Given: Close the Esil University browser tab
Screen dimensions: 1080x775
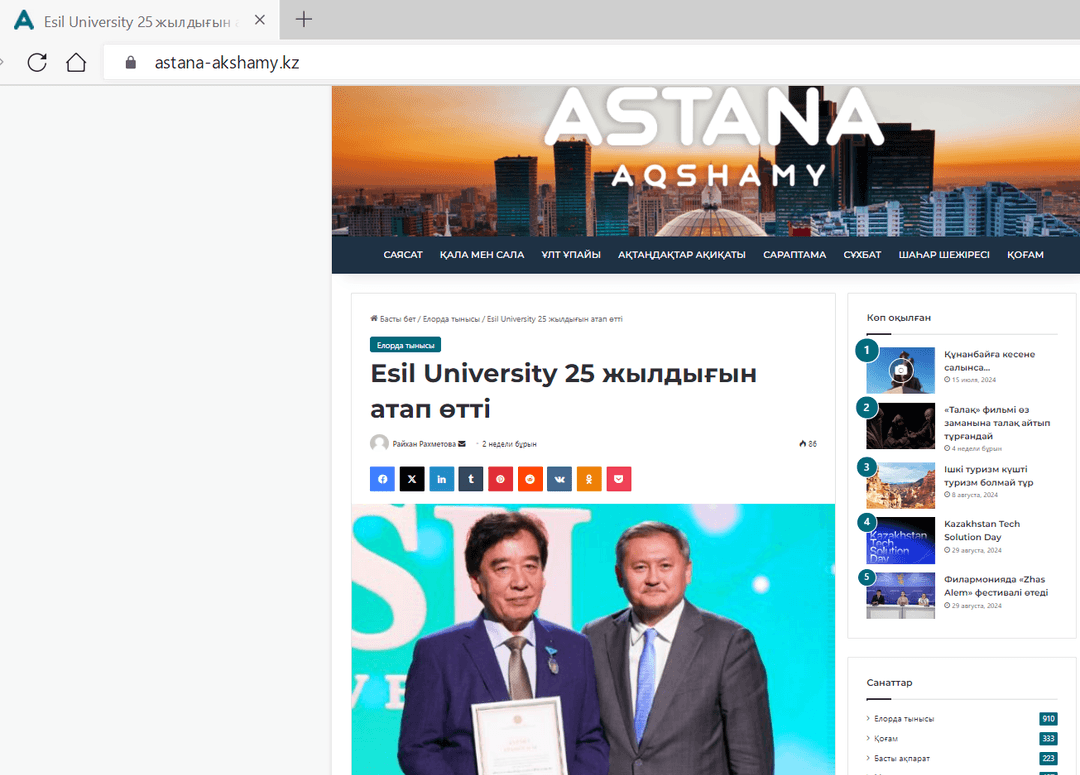Looking at the screenshot, I should pyautogui.click(x=260, y=20).
